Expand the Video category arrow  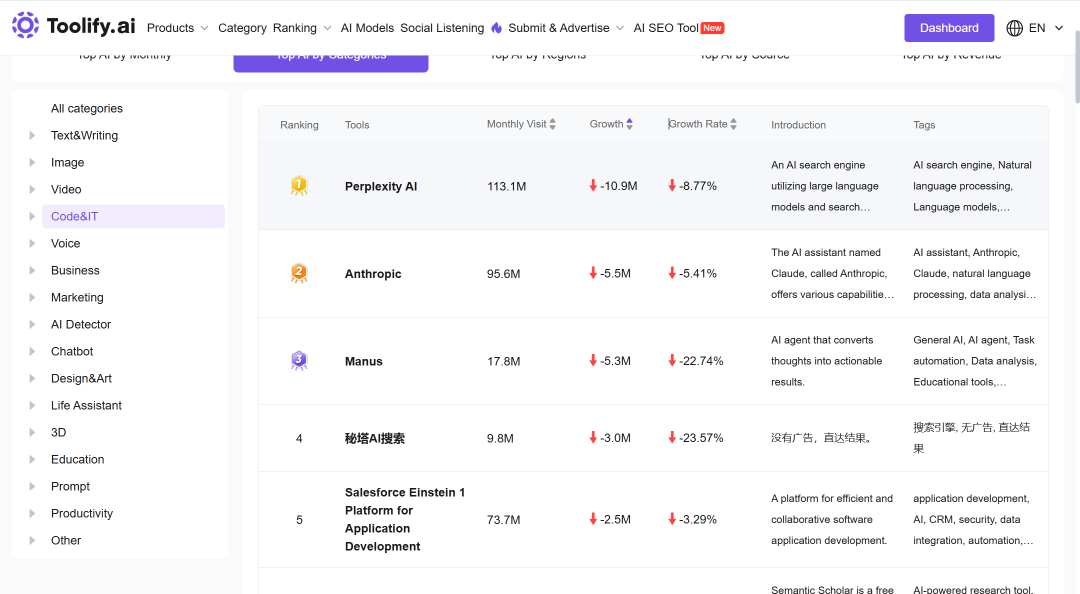[x=32, y=190]
